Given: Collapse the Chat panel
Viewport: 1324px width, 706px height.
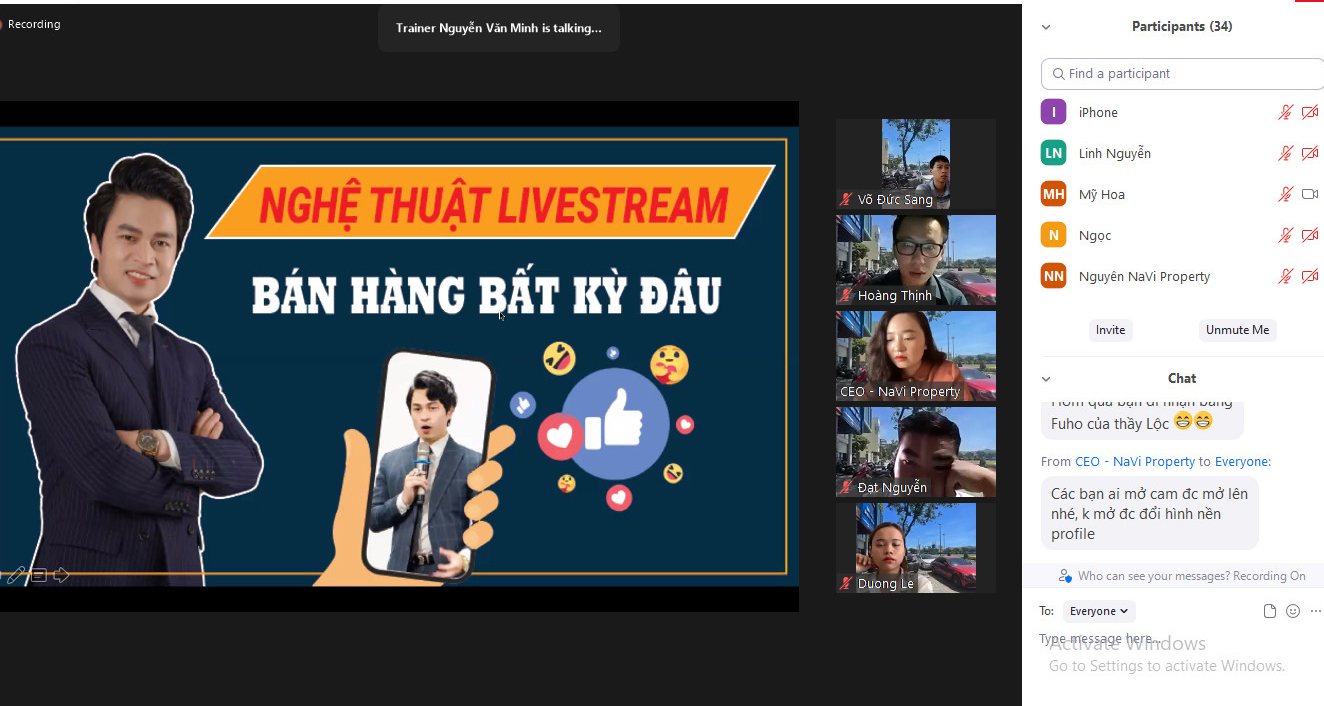Looking at the screenshot, I should [1046, 379].
